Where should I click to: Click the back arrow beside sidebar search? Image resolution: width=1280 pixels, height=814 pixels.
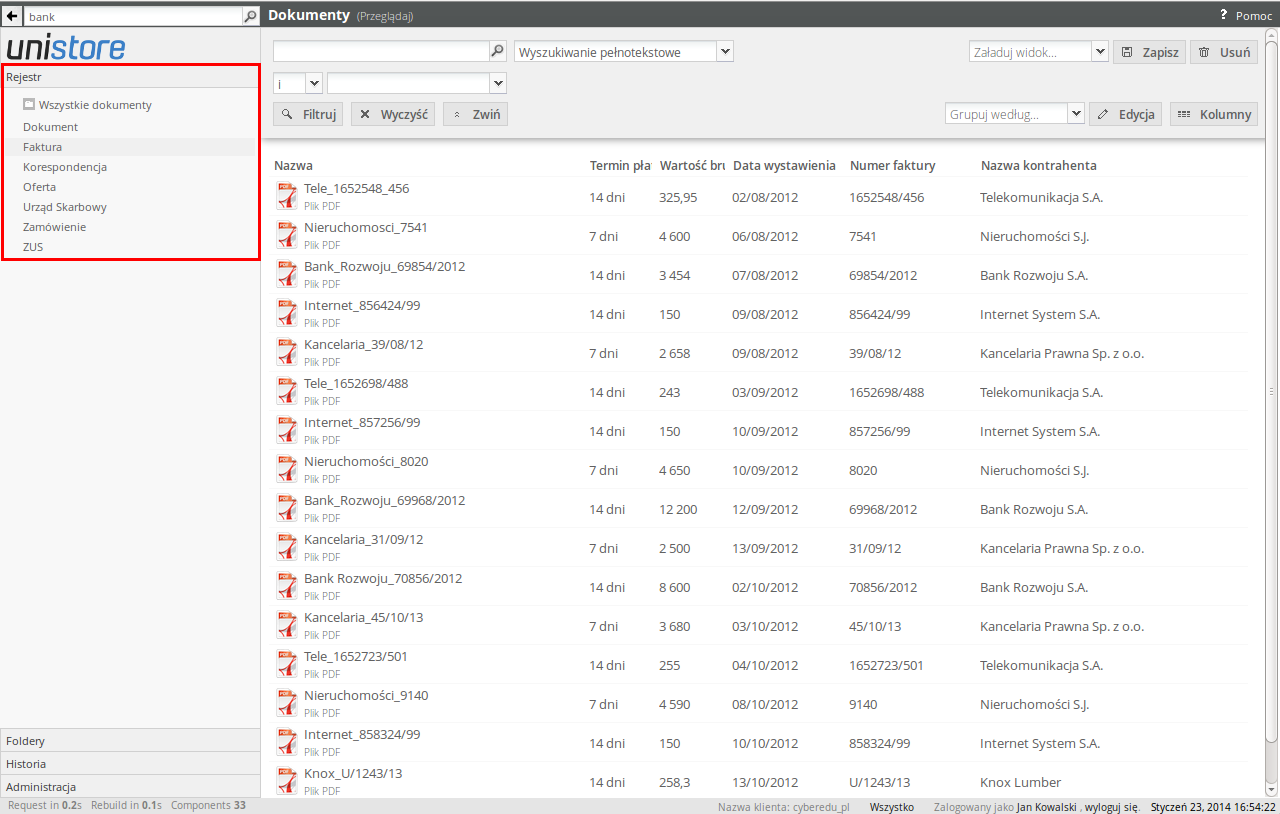(x=11, y=16)
